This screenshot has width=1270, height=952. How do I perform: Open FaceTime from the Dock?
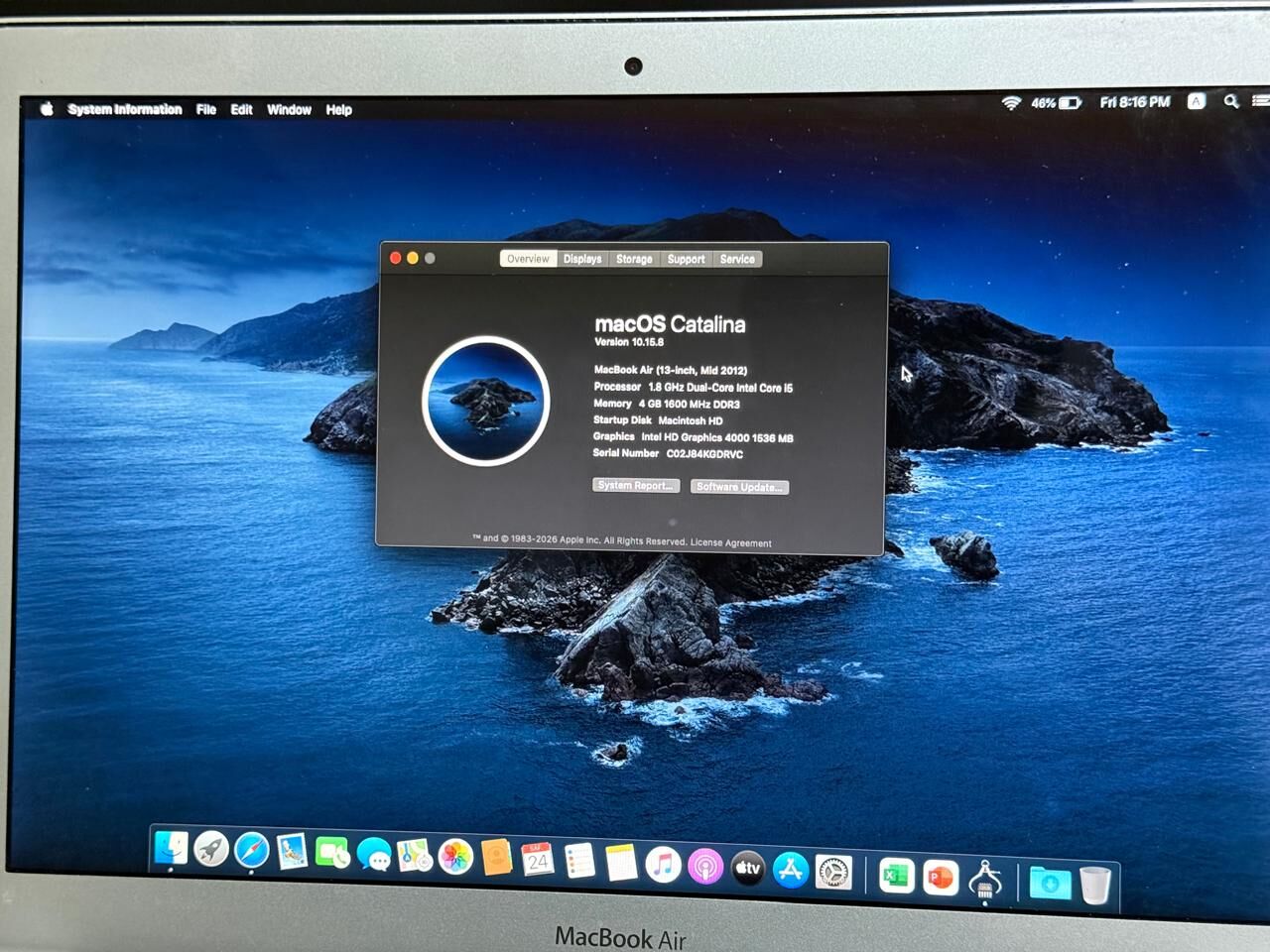332,853
